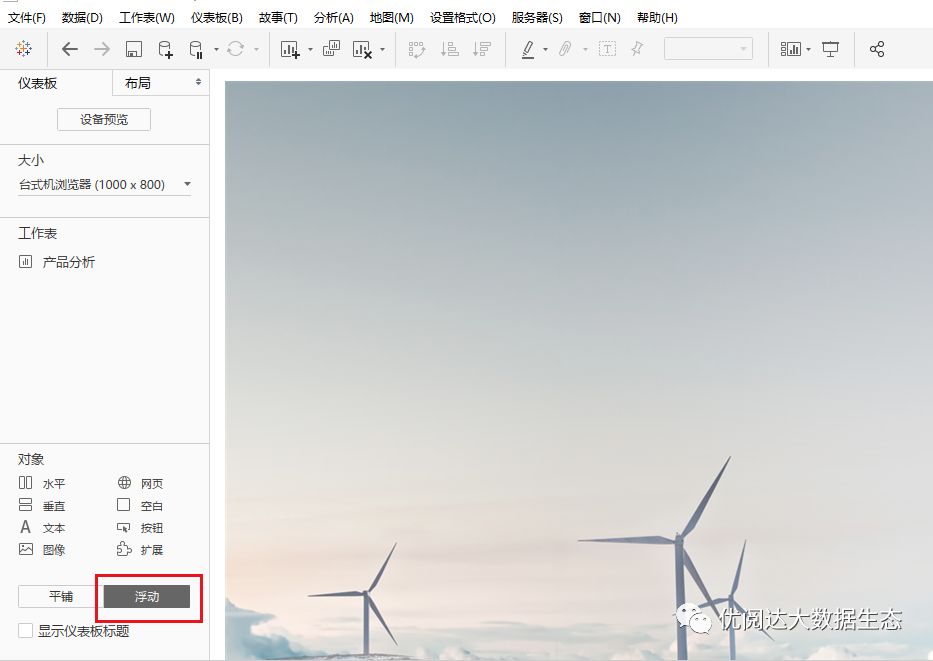Click the Swap rows and columns icon
This screenshot has height=661, width=933.
click(417, 49)
